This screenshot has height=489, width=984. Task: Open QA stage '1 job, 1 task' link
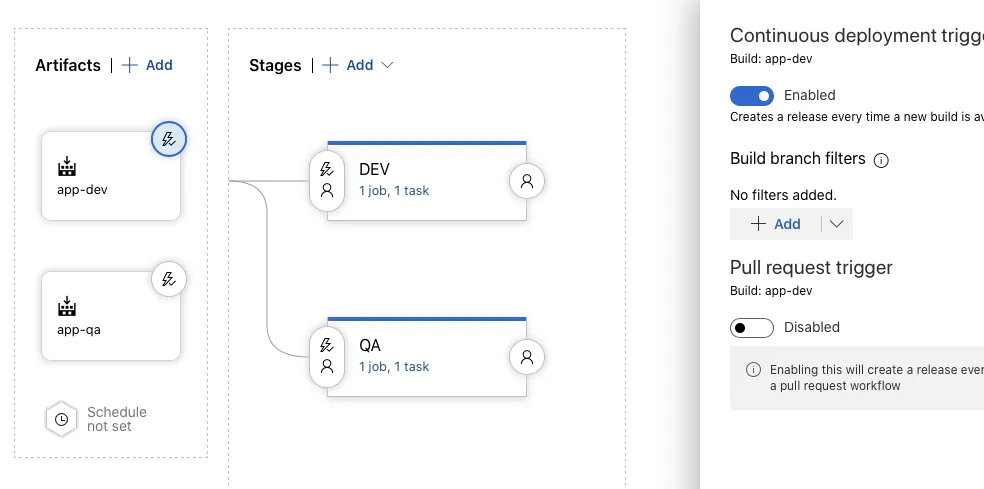(x=393, y=366)
